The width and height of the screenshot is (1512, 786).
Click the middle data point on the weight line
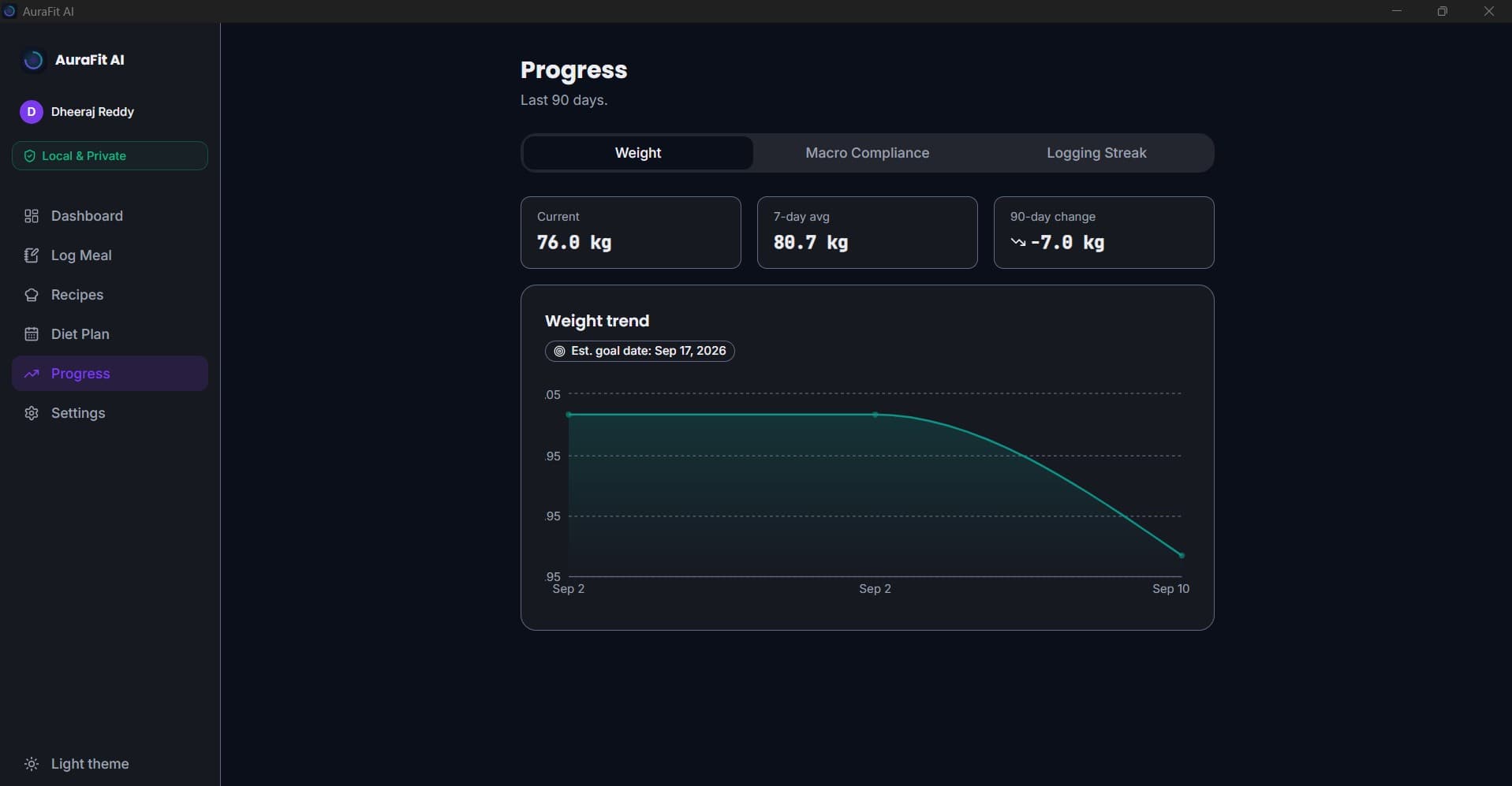875,415
